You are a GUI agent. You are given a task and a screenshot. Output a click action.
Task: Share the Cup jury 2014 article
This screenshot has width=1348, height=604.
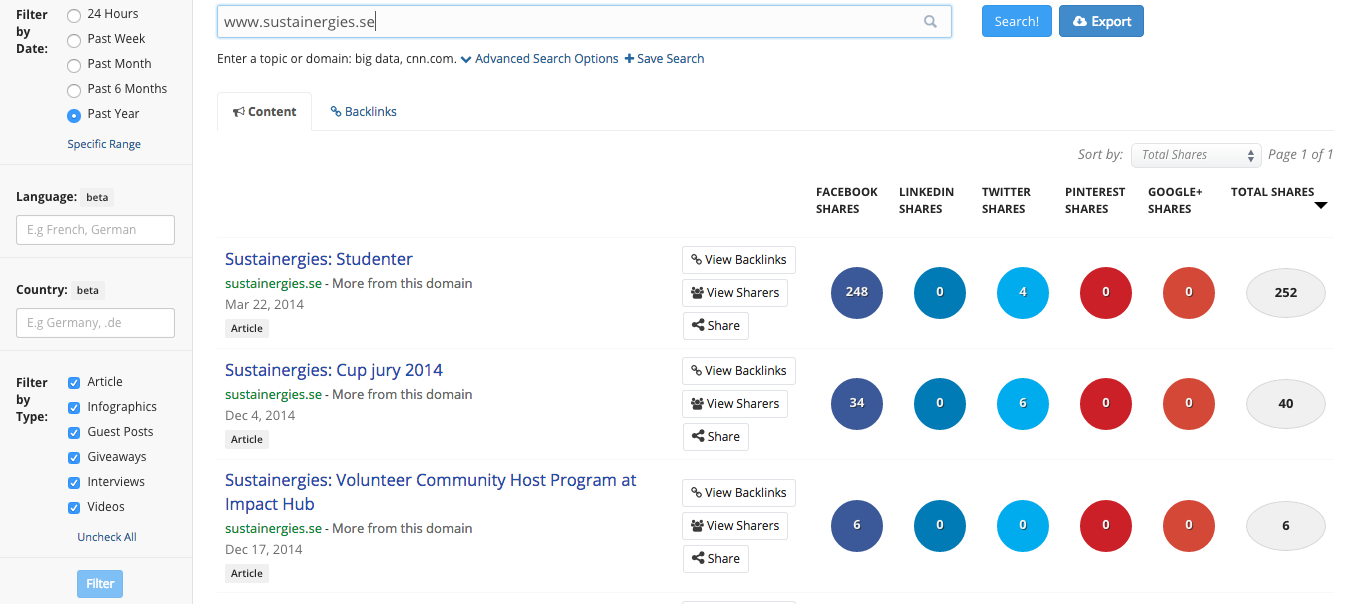715,437
